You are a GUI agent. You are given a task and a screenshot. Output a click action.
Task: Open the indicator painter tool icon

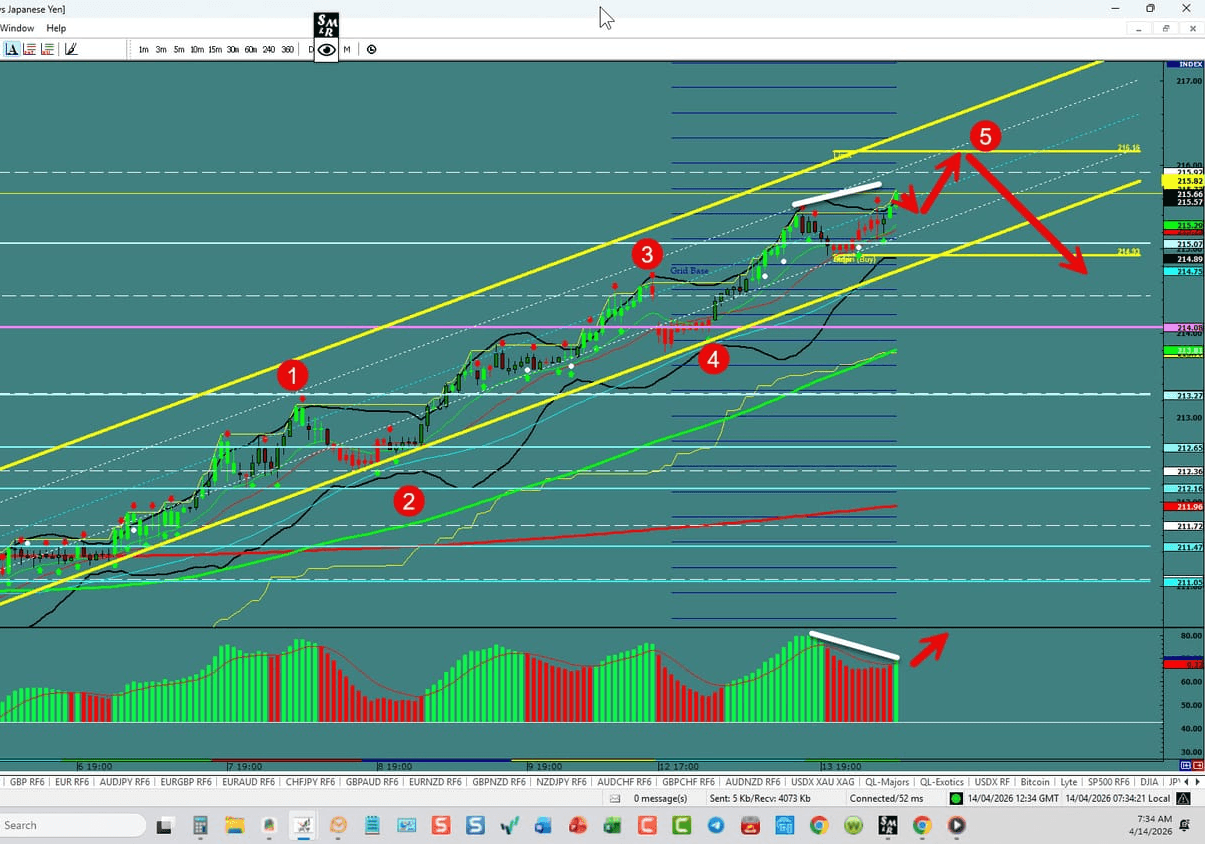pyautogui.click(x=69, y=48)
